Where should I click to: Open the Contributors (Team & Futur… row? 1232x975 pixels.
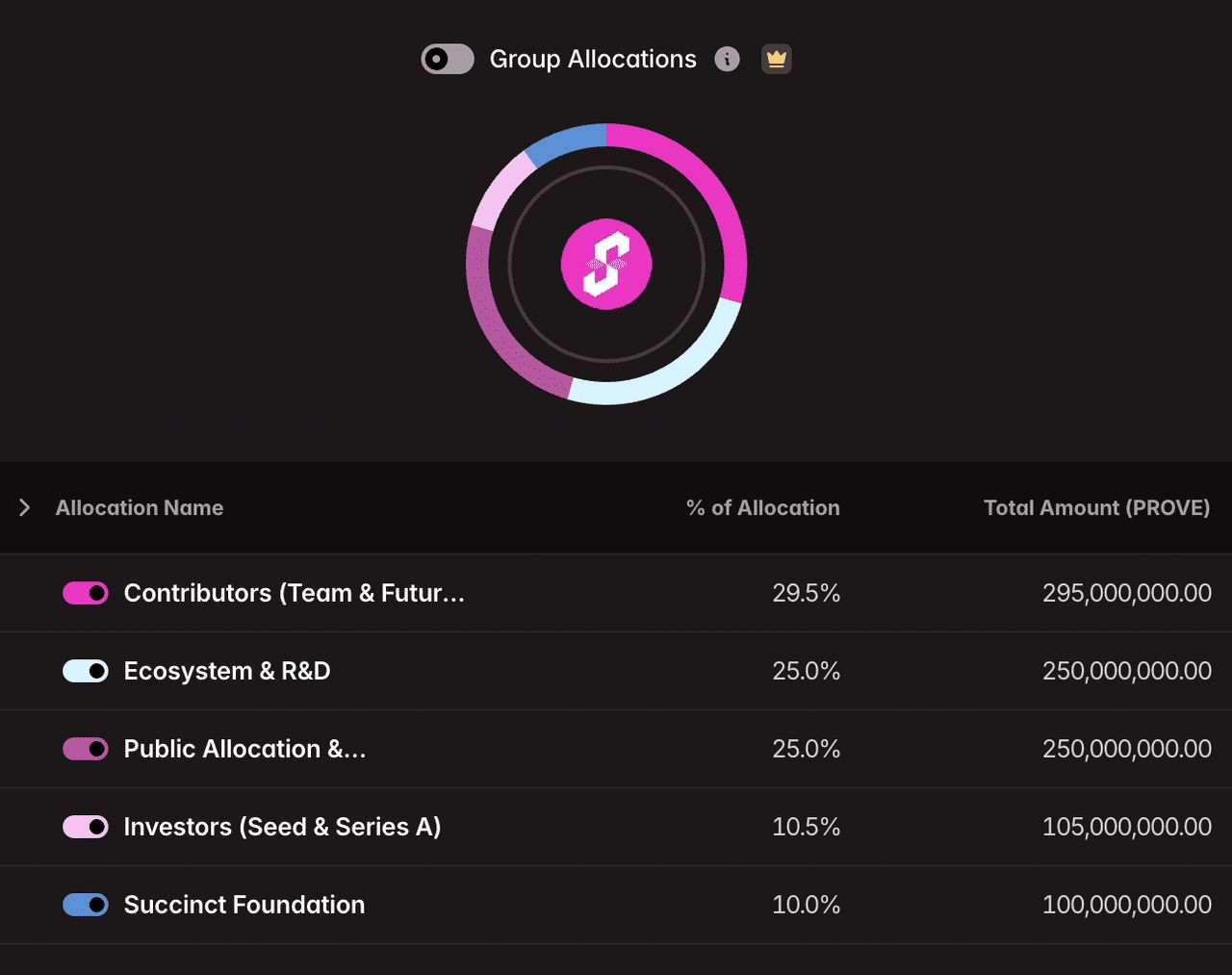click(616, 593)
